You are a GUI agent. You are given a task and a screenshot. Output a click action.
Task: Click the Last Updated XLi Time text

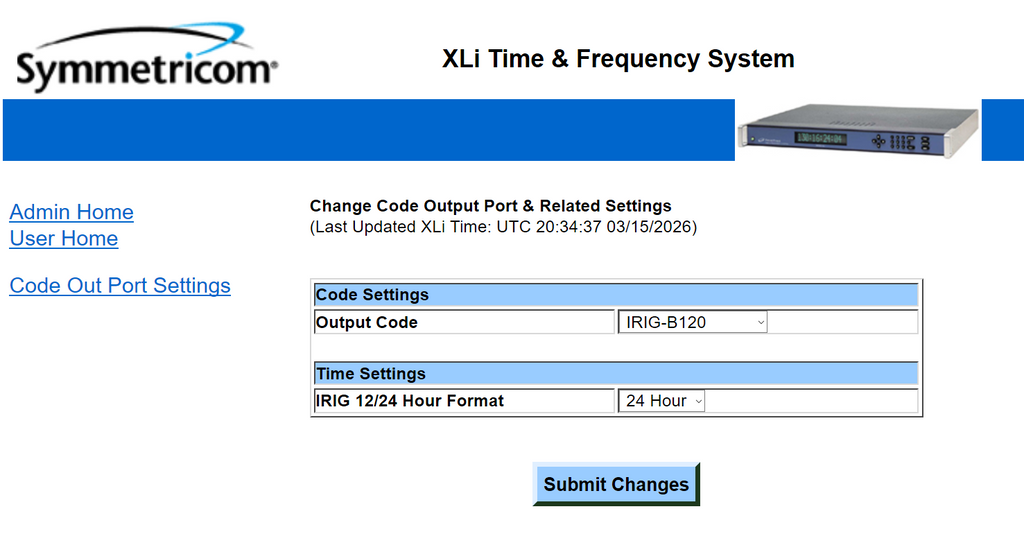[x=503, y=227]
